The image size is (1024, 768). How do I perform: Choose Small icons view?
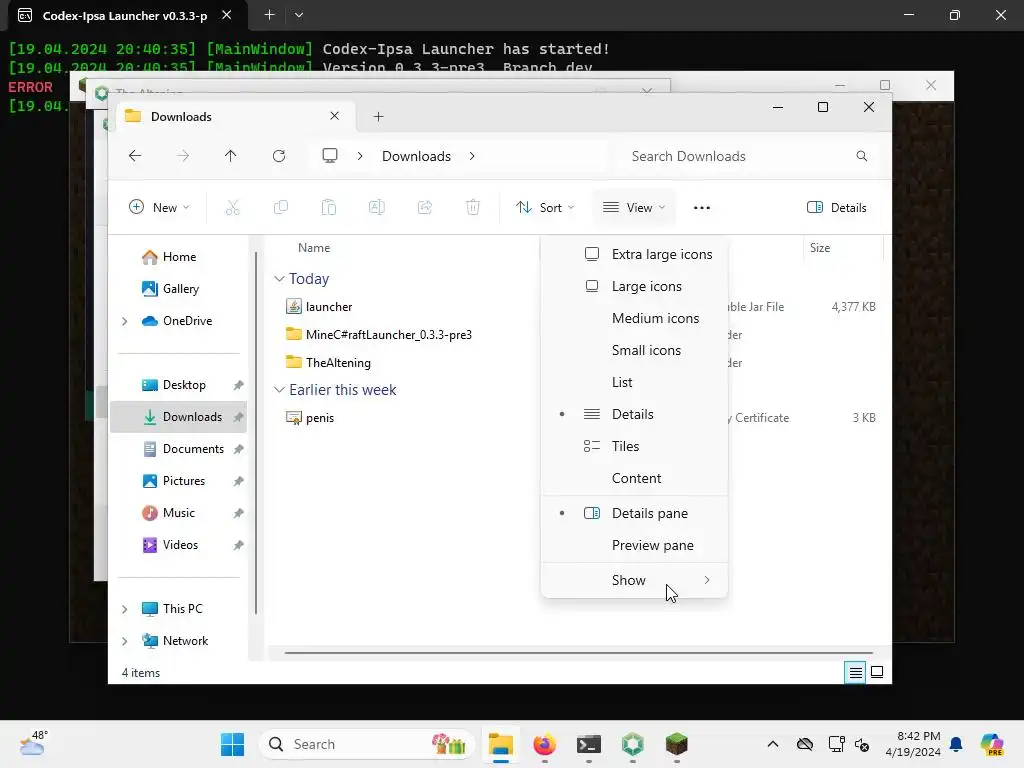[635, 350]
